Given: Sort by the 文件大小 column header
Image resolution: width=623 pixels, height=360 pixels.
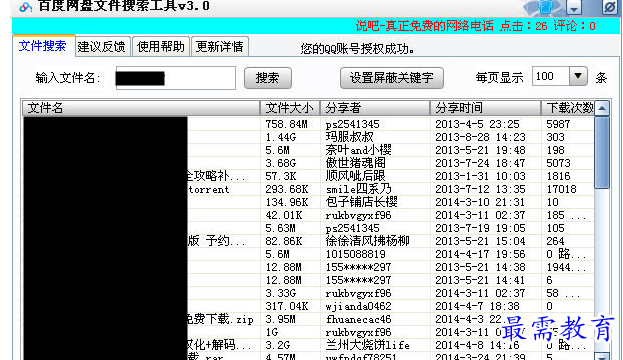Looking at the screenshot, I should [290, 108].
